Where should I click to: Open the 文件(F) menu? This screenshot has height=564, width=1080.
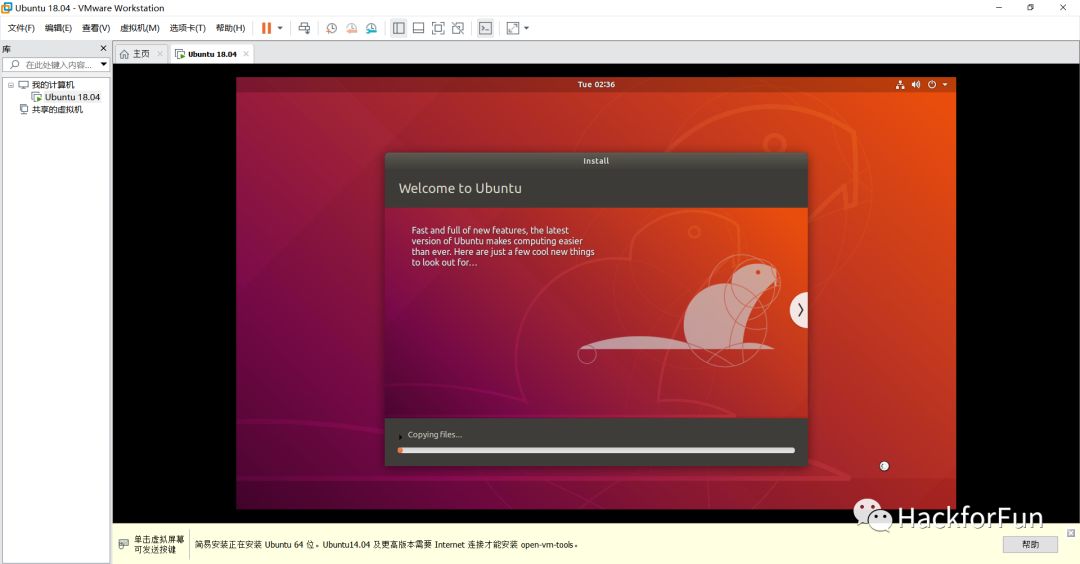[21, 28]
